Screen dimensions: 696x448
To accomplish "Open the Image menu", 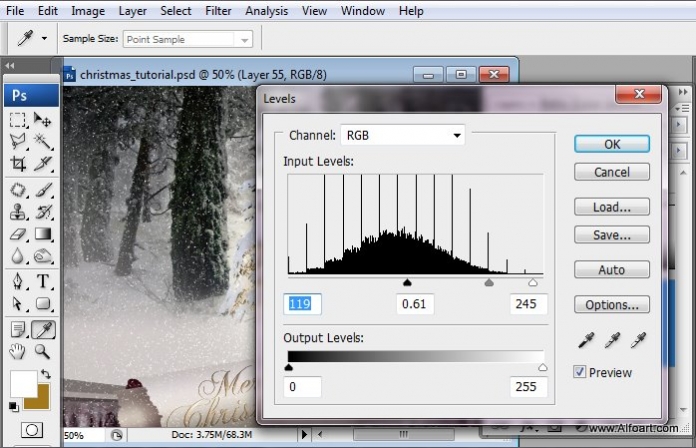I will tap(88, 11).
